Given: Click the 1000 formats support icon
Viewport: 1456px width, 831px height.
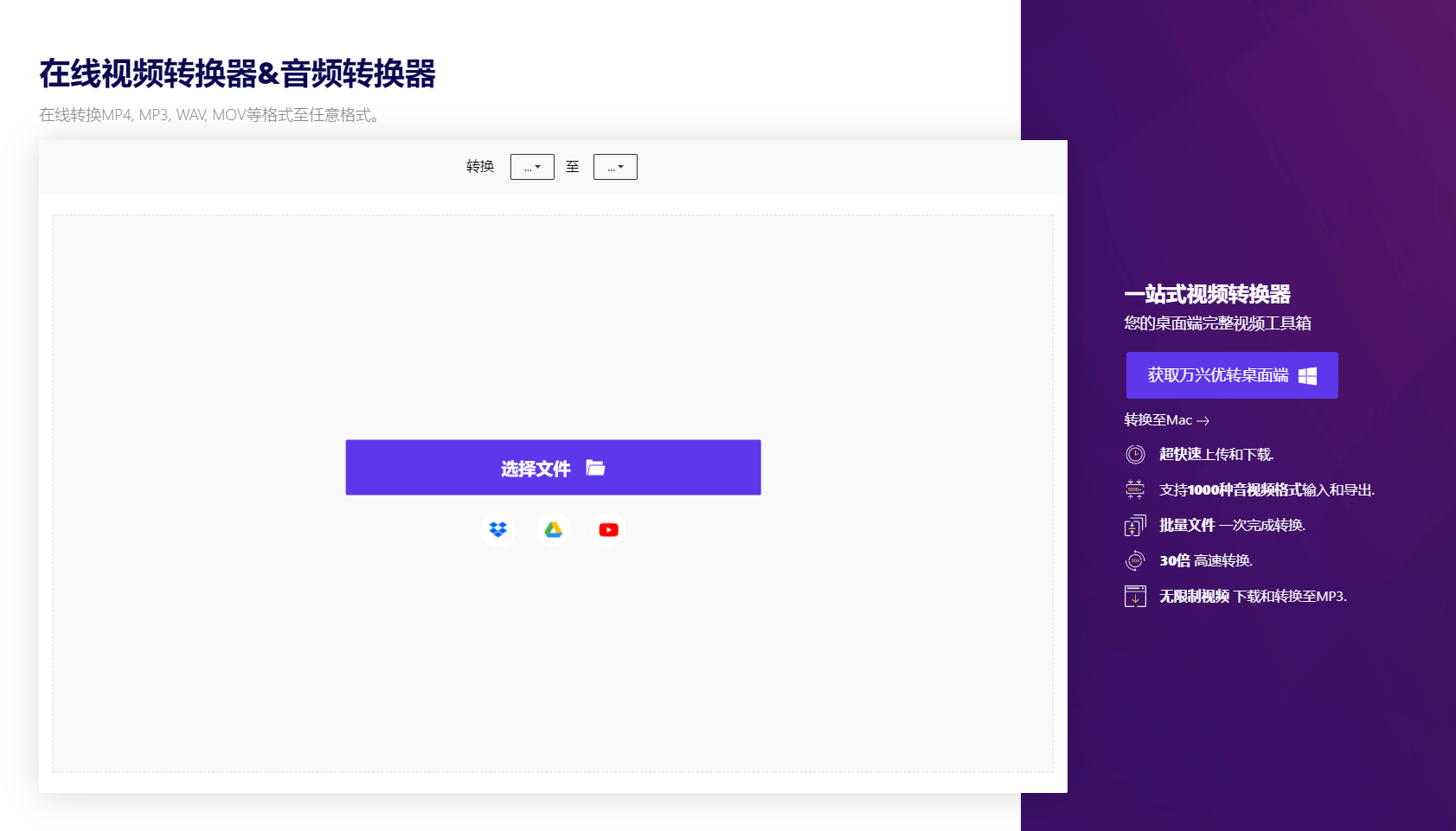Looking at the screenshot, I should tap(1134, 489).
